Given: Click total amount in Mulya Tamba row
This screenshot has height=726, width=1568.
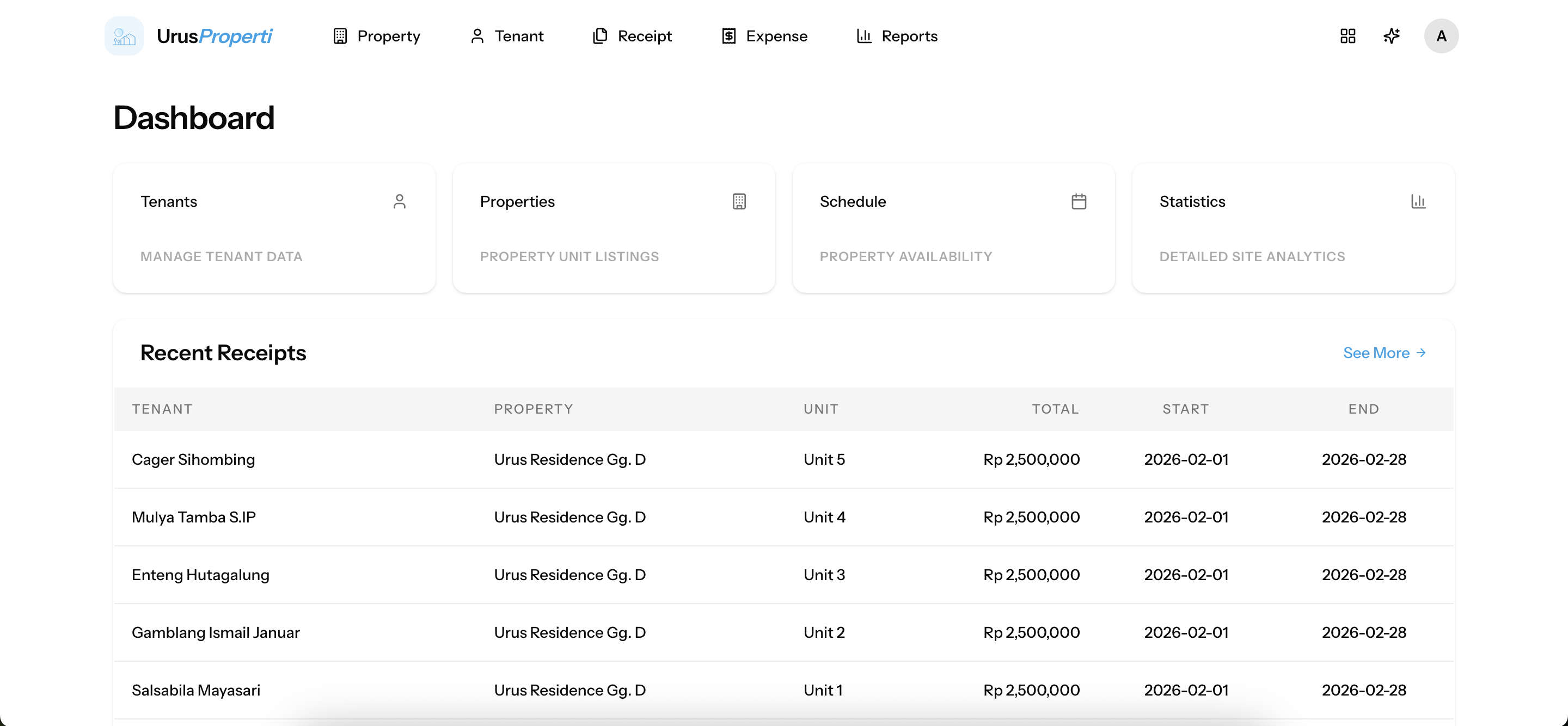Looking at the screenshot, I should point(1031,517).
